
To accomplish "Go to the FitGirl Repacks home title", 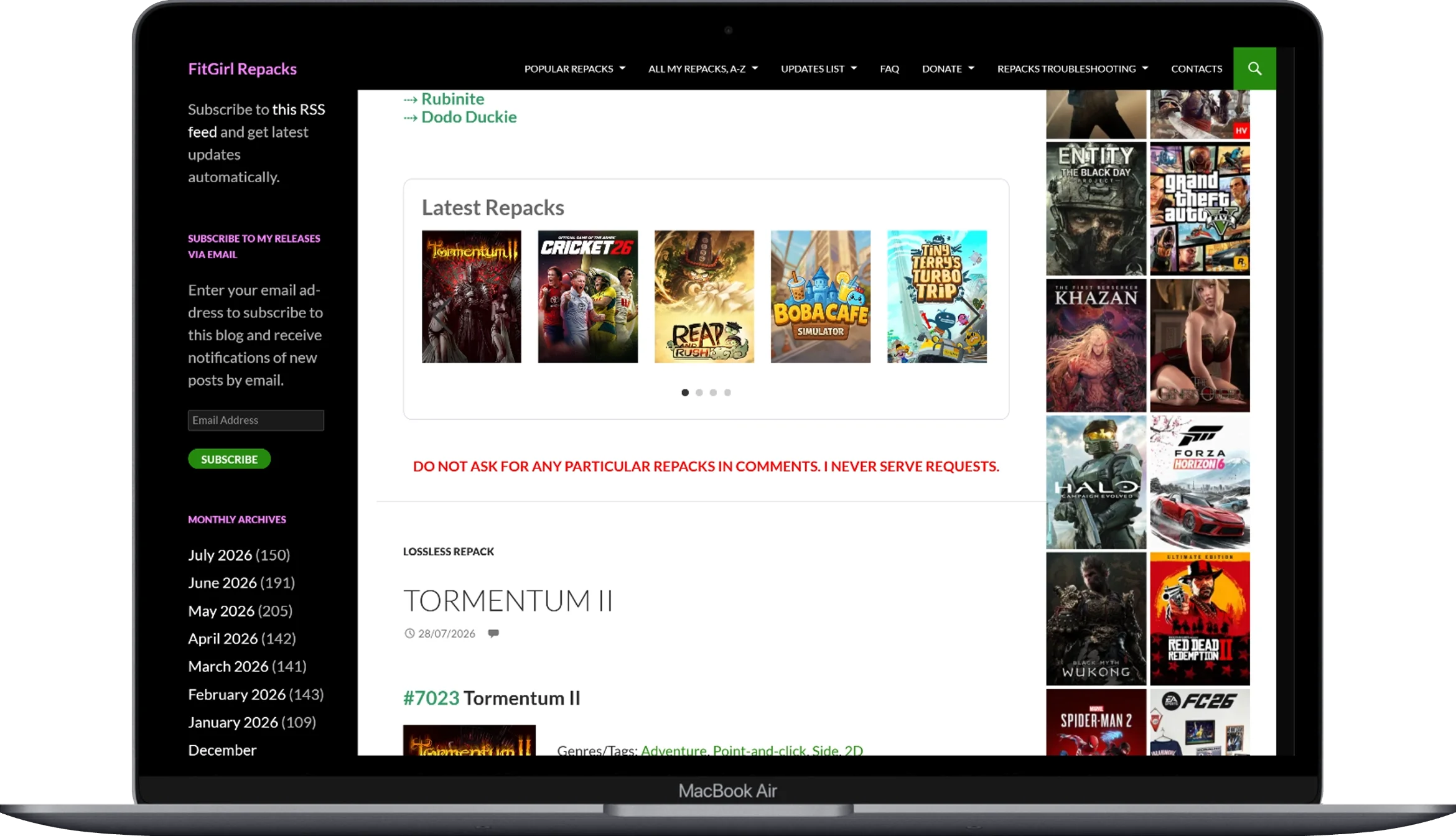I will point(242,69).
